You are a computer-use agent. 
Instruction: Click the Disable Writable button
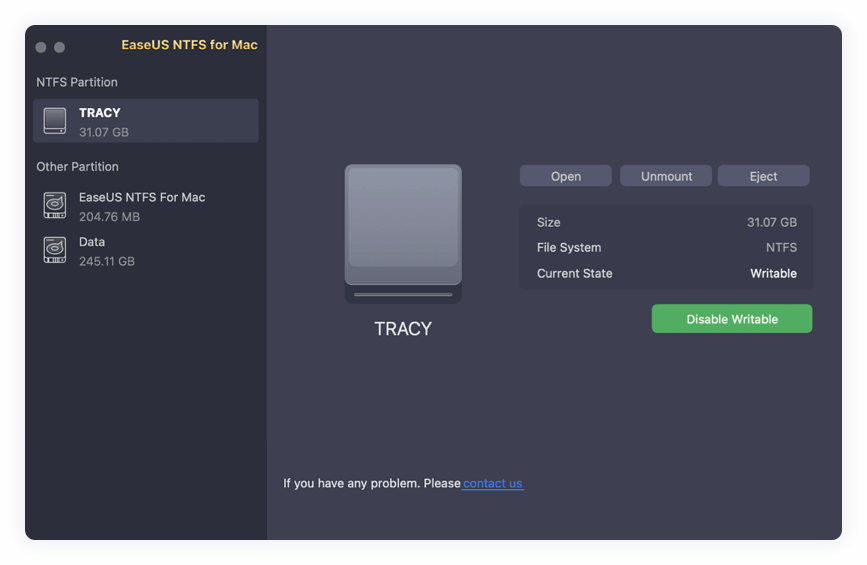[732, 318]
